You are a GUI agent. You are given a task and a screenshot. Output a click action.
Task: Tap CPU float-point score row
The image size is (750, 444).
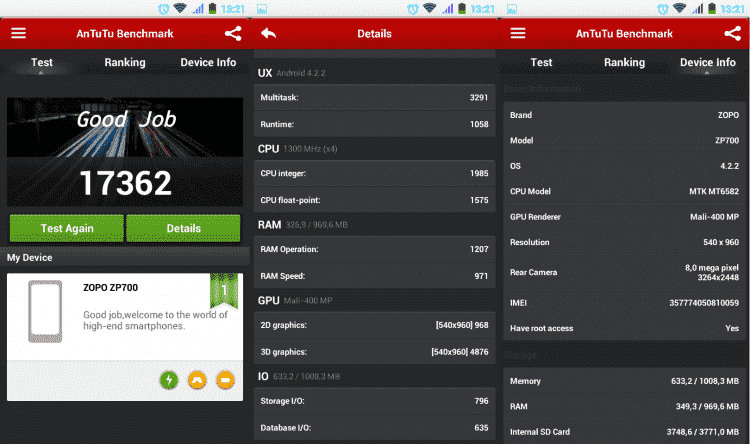pyautogui.click(x=375, y=200)
